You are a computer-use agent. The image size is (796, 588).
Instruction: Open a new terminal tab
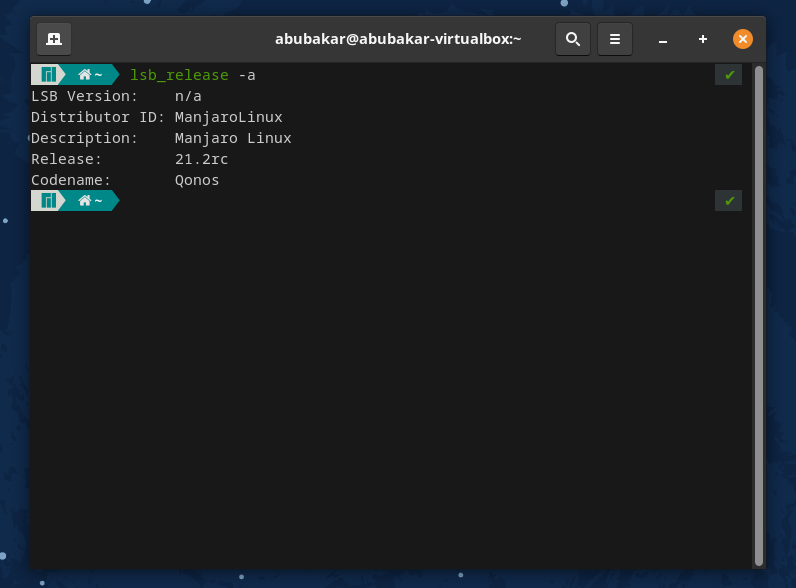coord(54,39)
